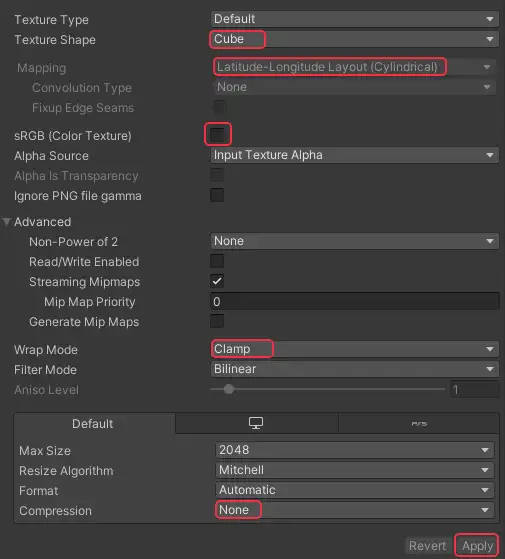Open the Texture Shape dropdown showing Cube

coord(355,39)
